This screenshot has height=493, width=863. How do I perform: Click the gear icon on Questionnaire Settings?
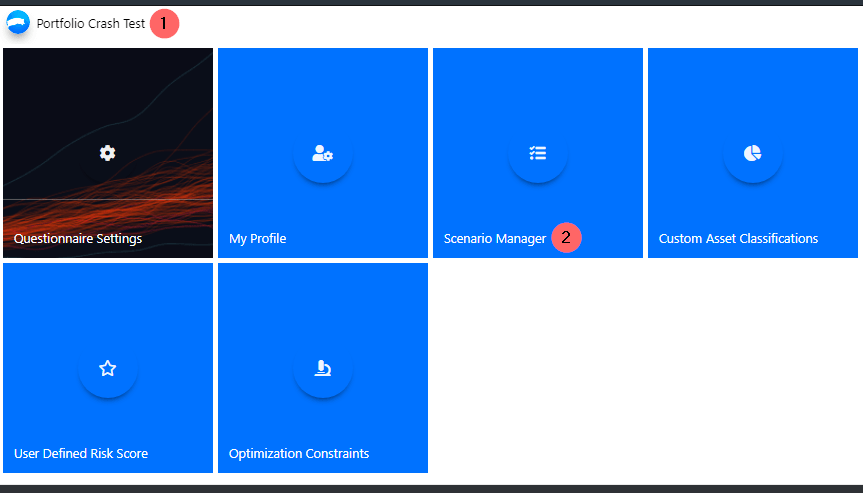tap(108, 153)
